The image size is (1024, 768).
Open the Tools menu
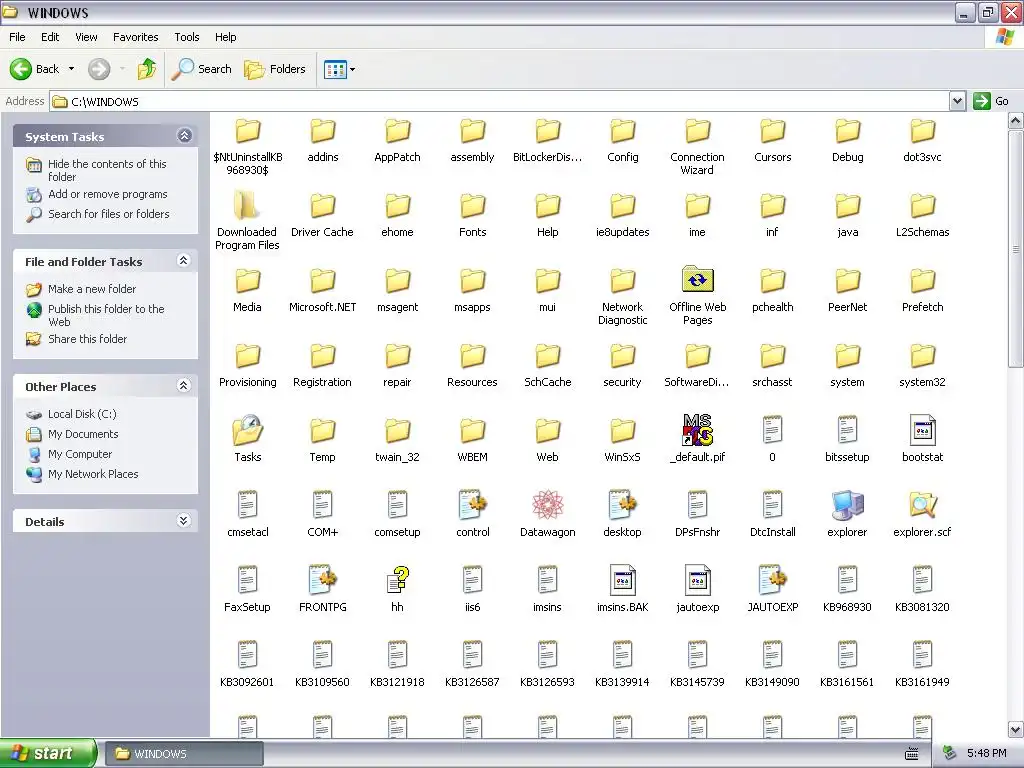pyautogui.click(x=187, y=37)
